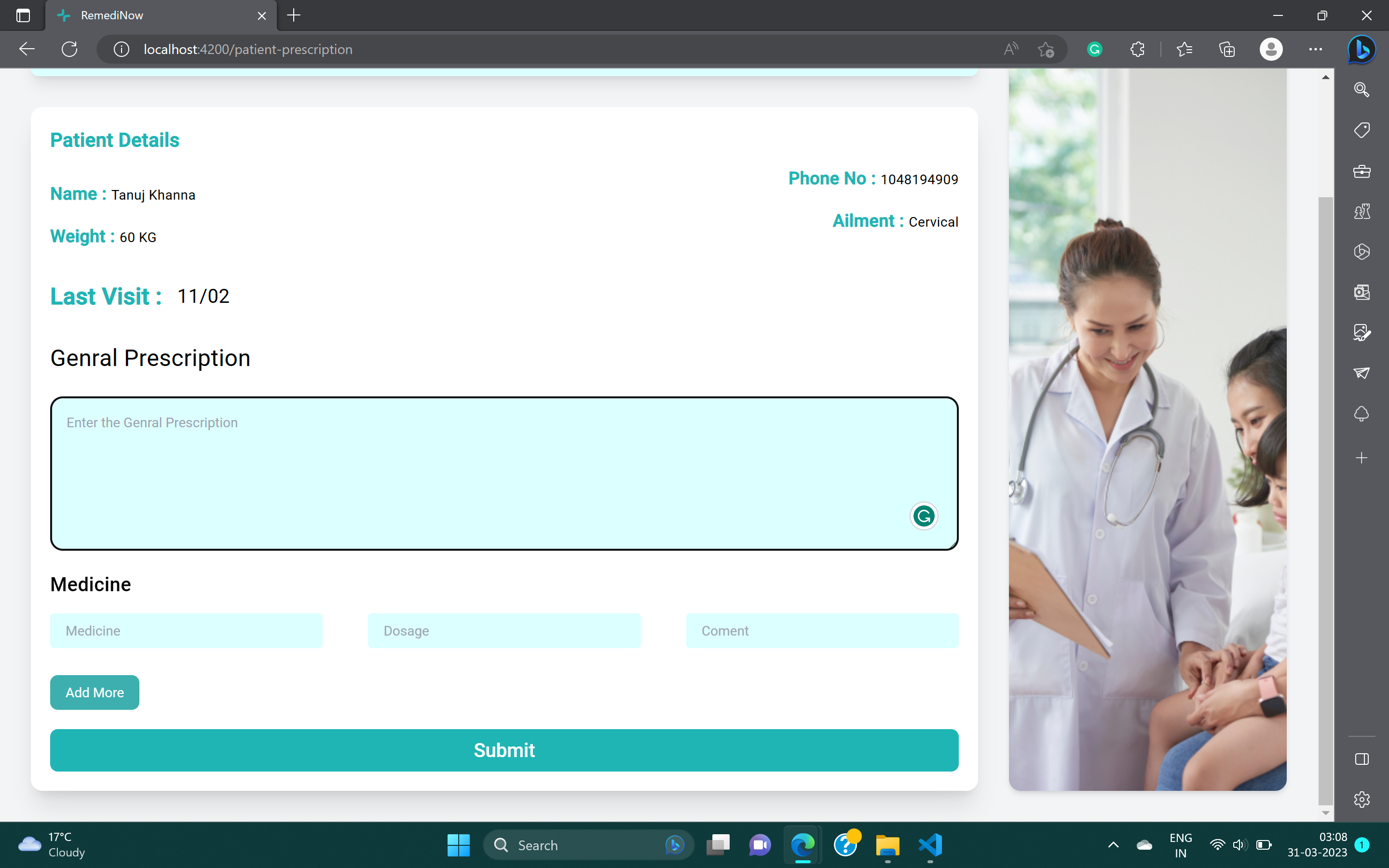
Task: Add this page to favorites star
Action: click(x=1046, y=49)
